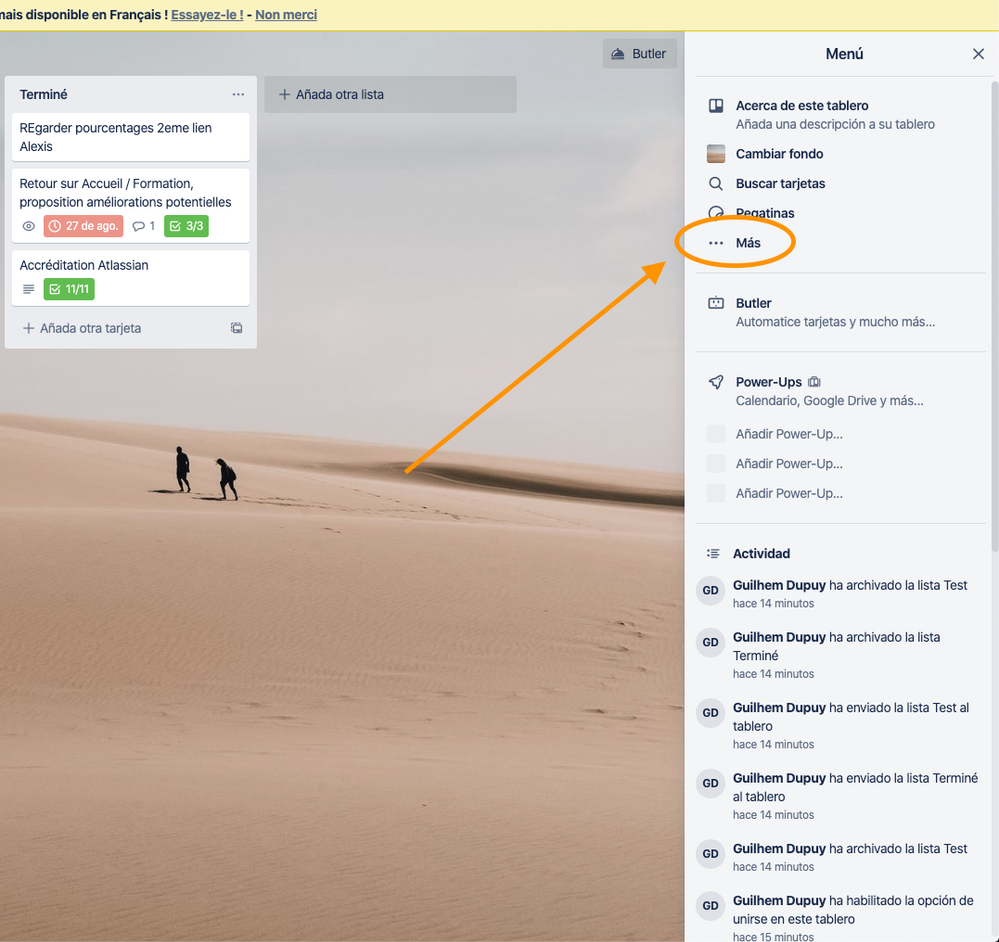Open the card REgarder pourcentages 2eme lien Alexis

coord(131,137)
